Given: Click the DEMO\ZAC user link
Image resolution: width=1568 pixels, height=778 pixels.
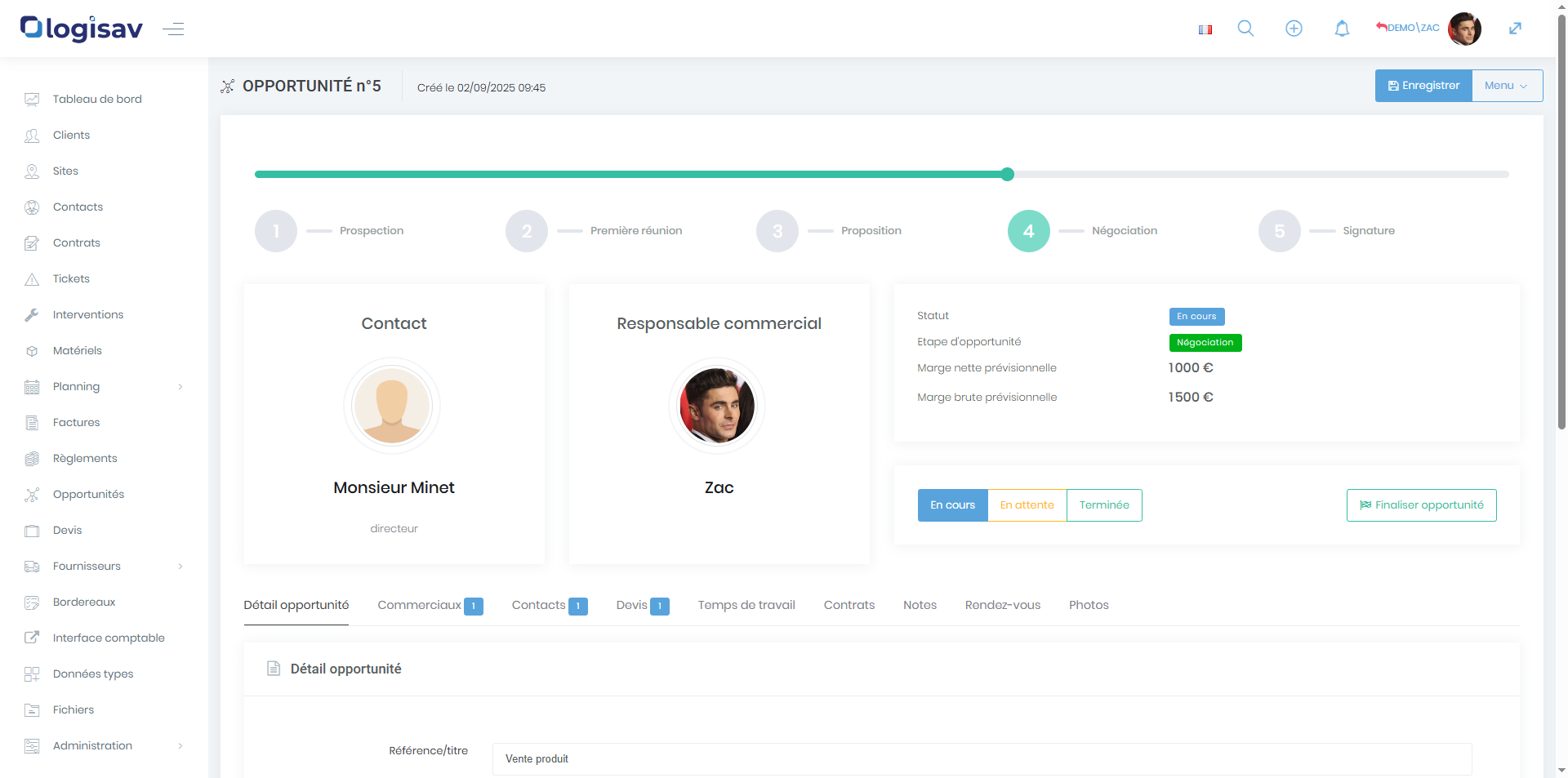Looking at the screenshot, I should point(1408,28).
